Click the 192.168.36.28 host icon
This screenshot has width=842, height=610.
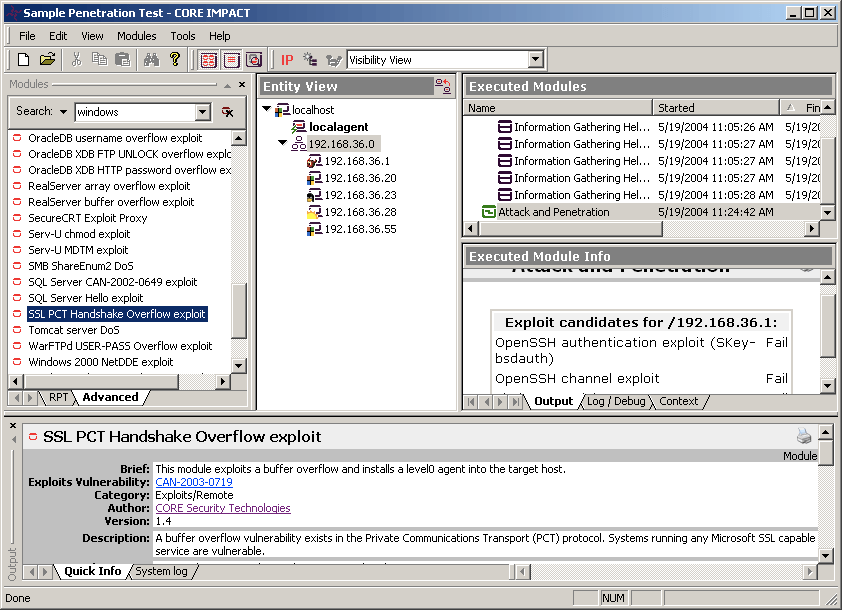click(314, 212)
